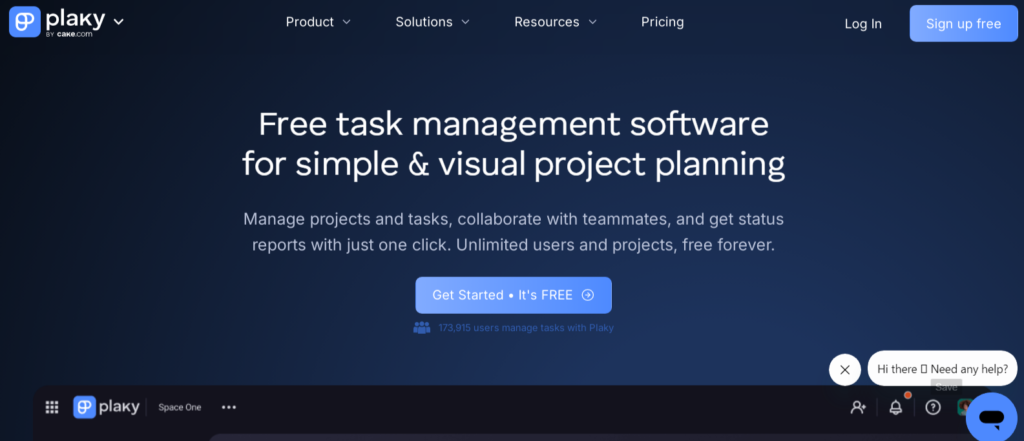Image resolution: width=1024 pixels, height=441 pixels.
Task: Click Get Started • It's FREE button
Action: coord(513,295)
